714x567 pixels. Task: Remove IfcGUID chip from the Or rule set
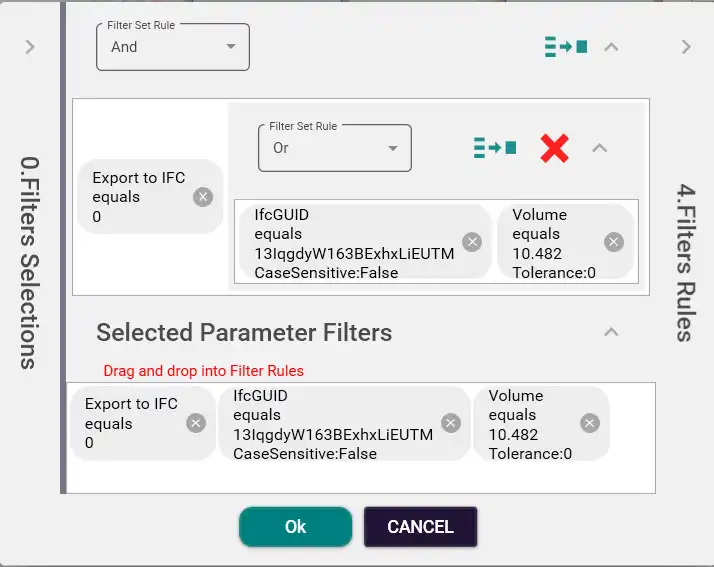pos(472,242)
